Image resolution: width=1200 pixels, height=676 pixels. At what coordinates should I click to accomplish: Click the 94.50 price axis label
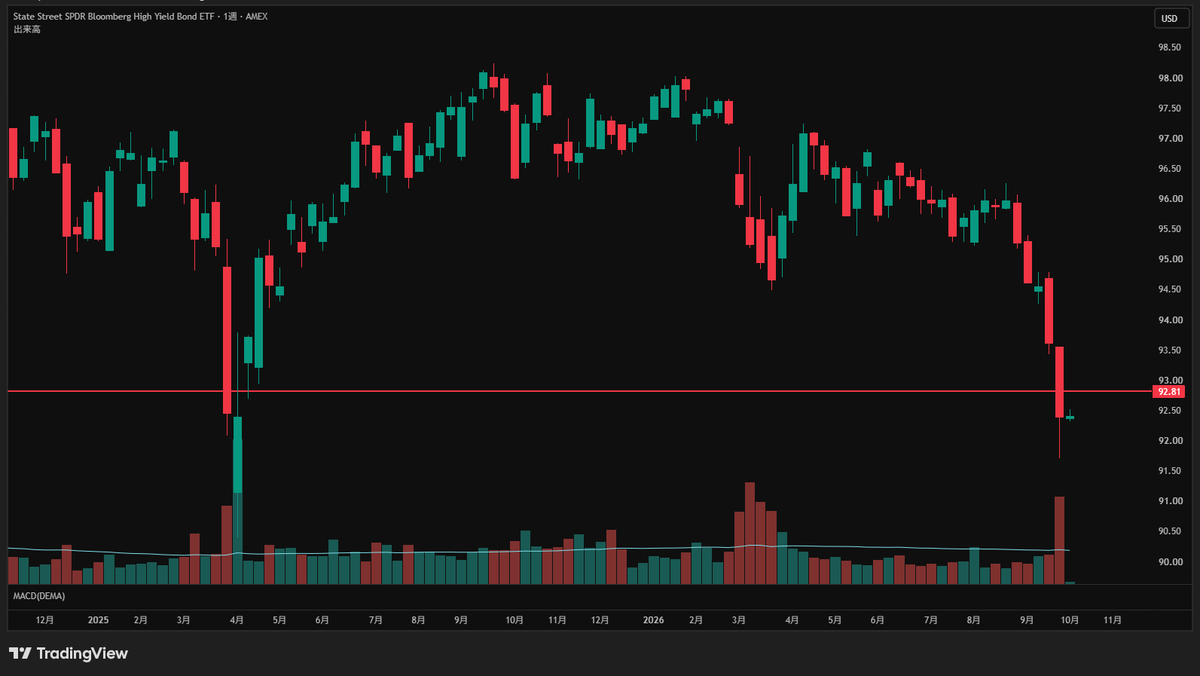1168,289
